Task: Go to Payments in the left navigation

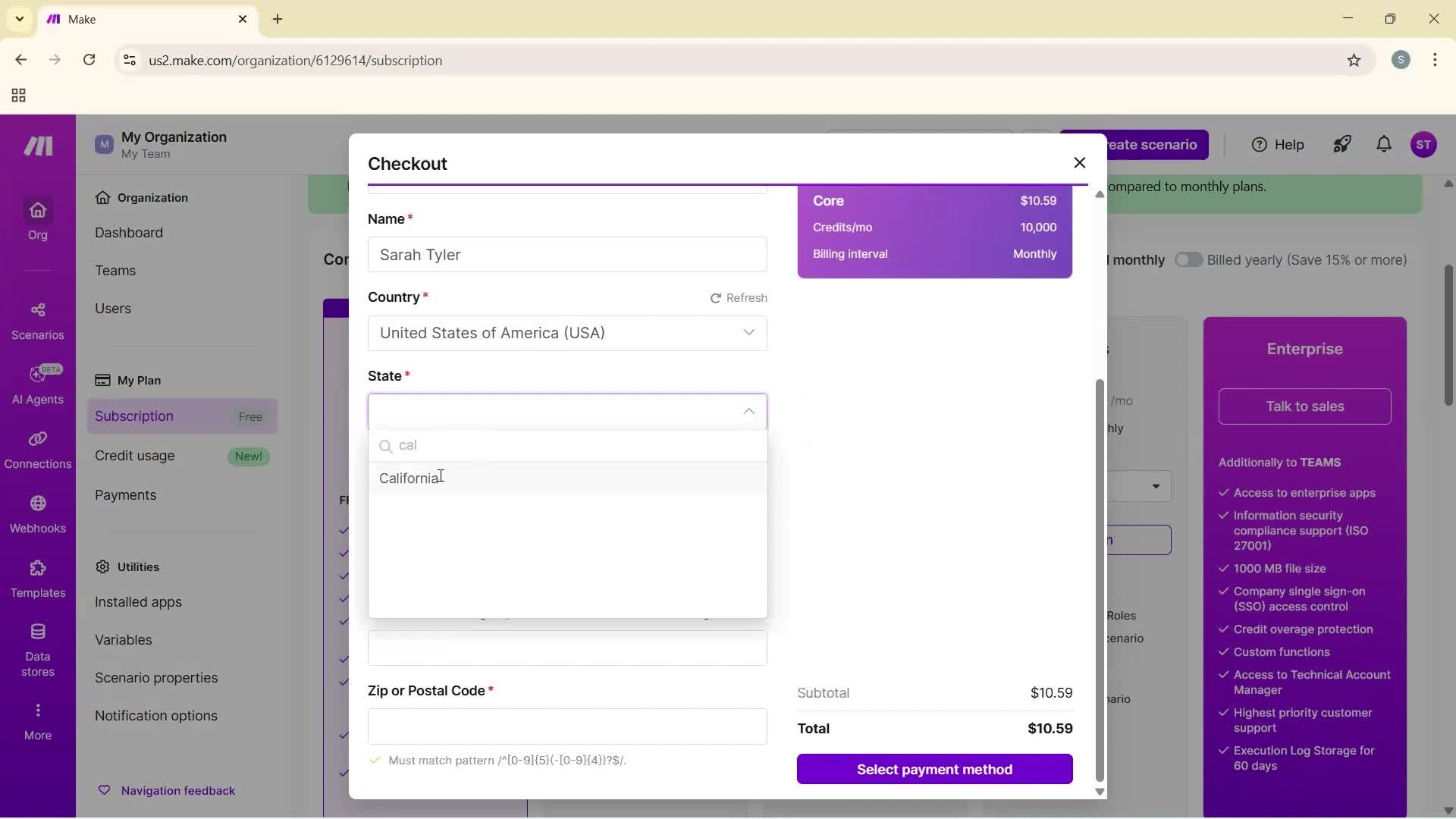Action: 126,495
